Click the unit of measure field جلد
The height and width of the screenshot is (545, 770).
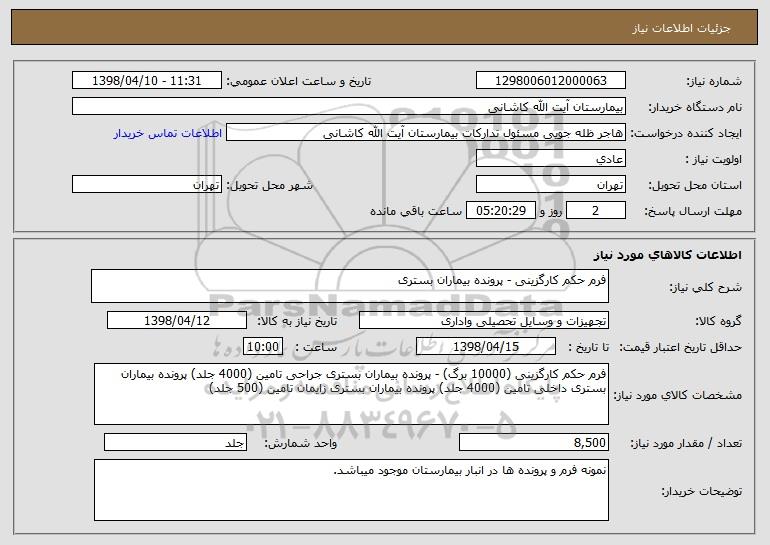click(175, 442)
